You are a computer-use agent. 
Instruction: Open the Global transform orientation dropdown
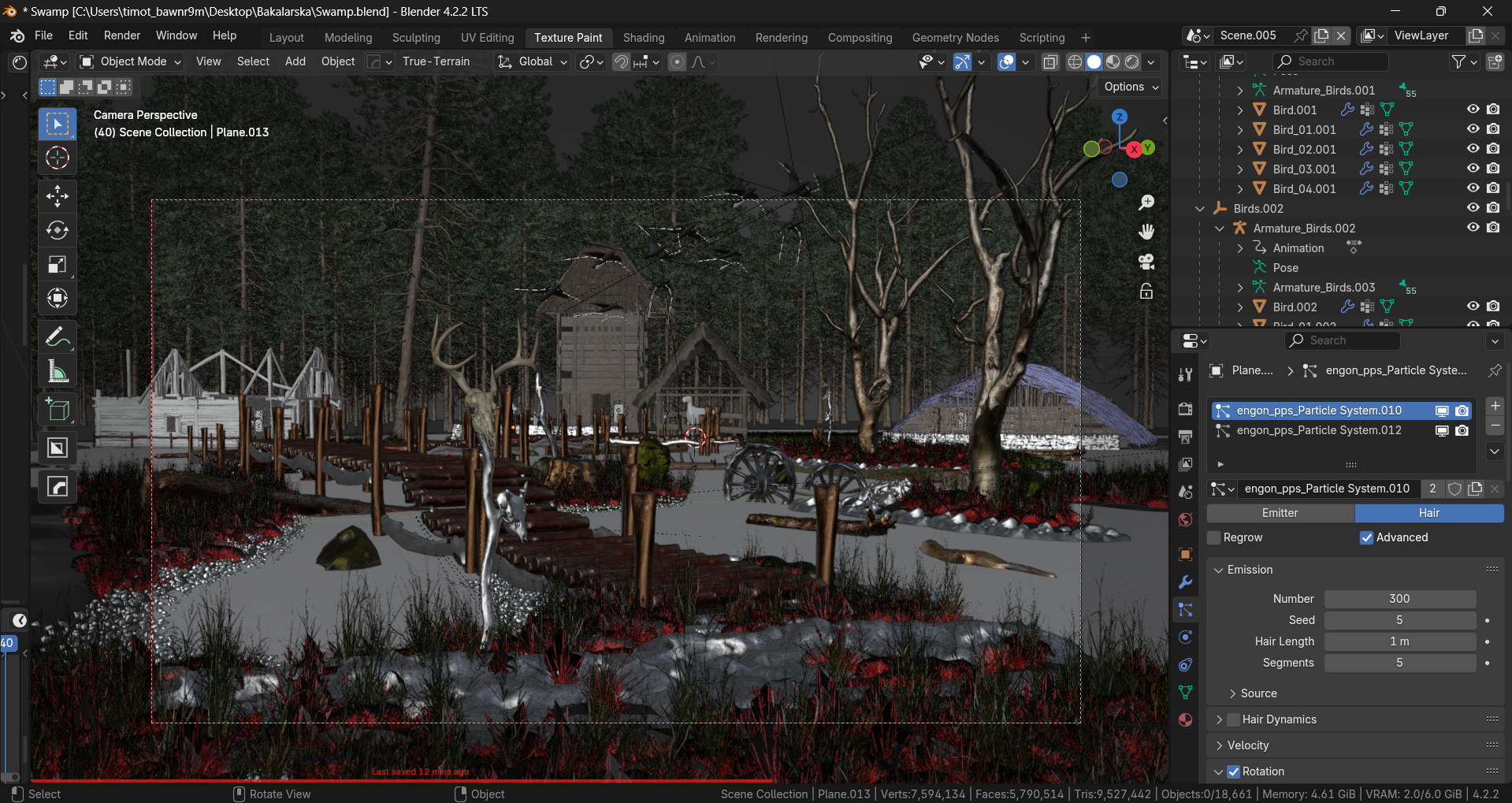(532, 61)
